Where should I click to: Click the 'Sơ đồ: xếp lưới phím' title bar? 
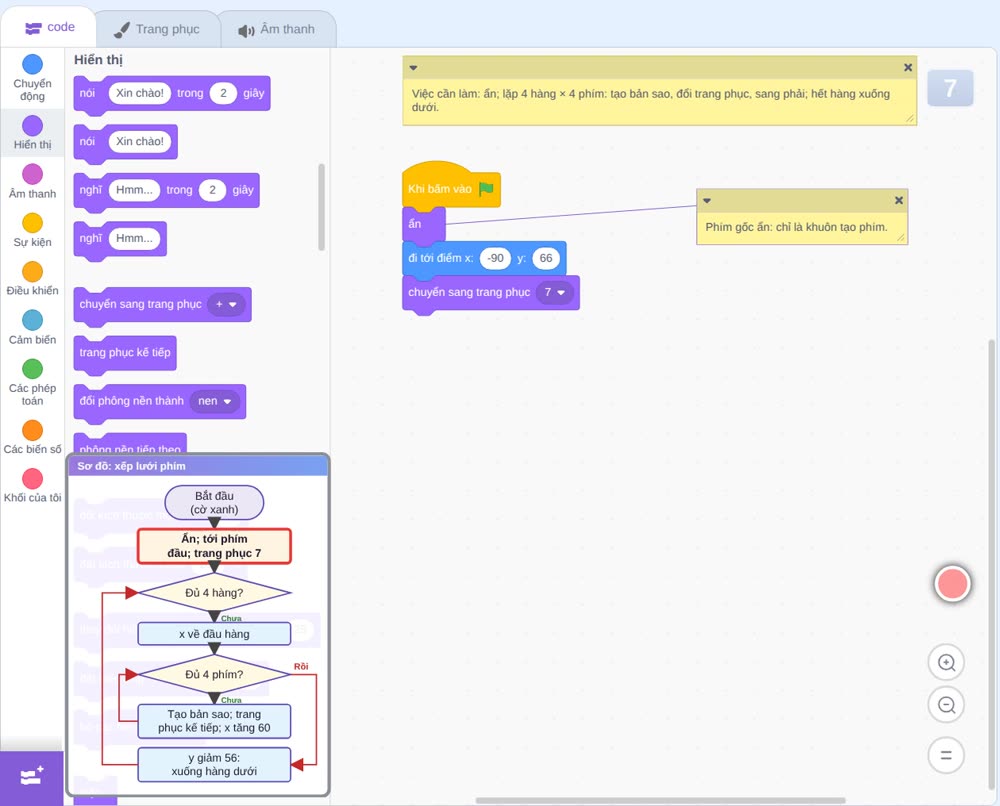[198, 466]
